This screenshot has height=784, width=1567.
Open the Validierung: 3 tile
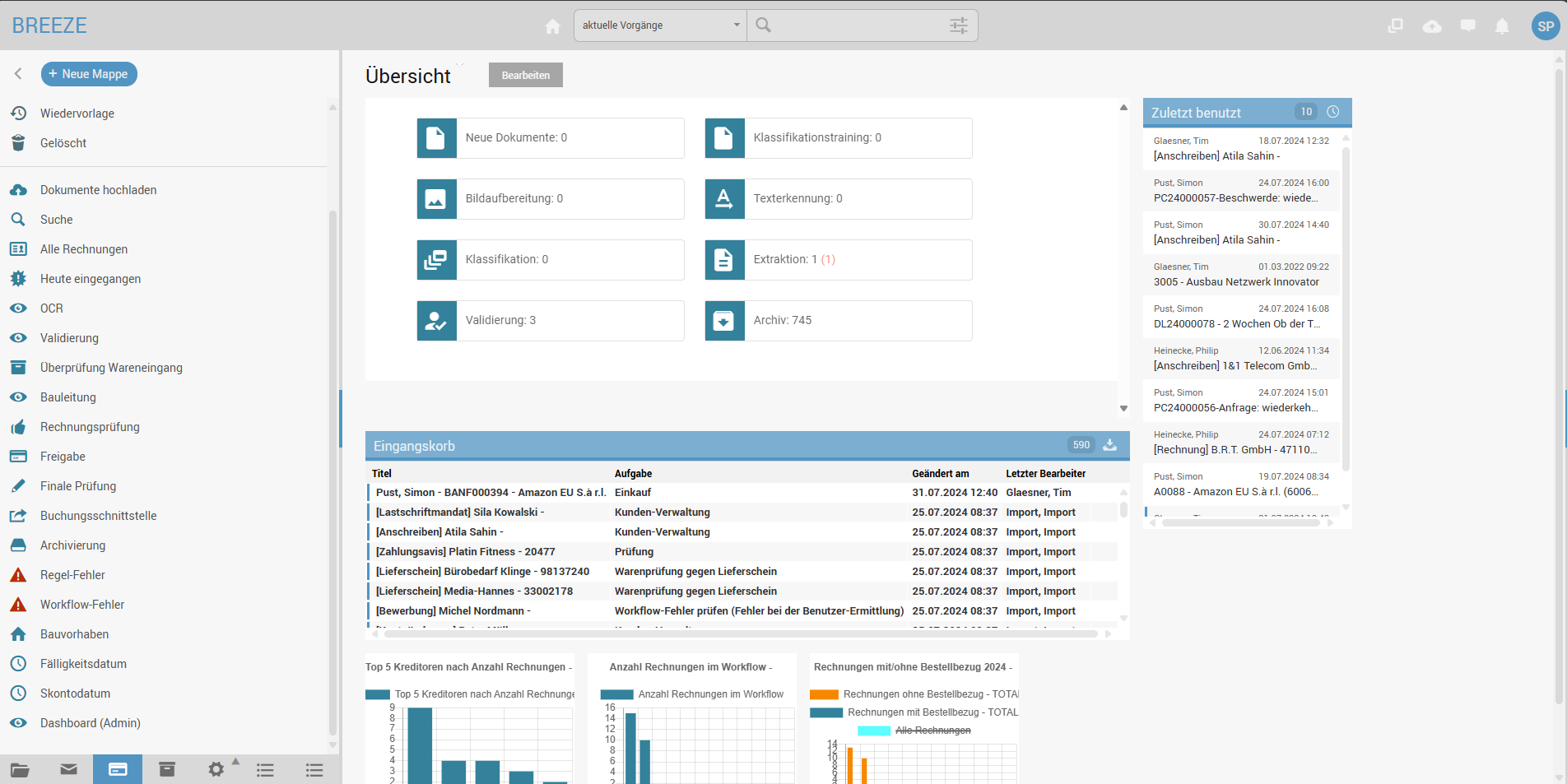tap(551, 320)
